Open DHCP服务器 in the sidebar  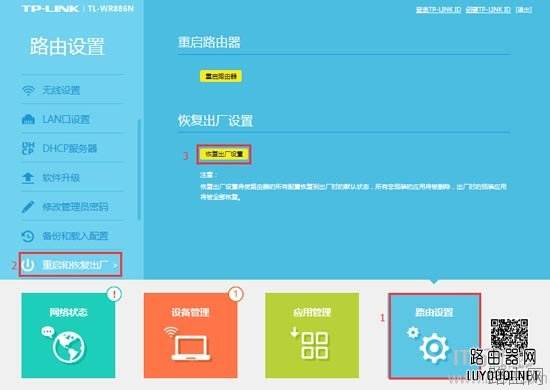pos(72,148)
